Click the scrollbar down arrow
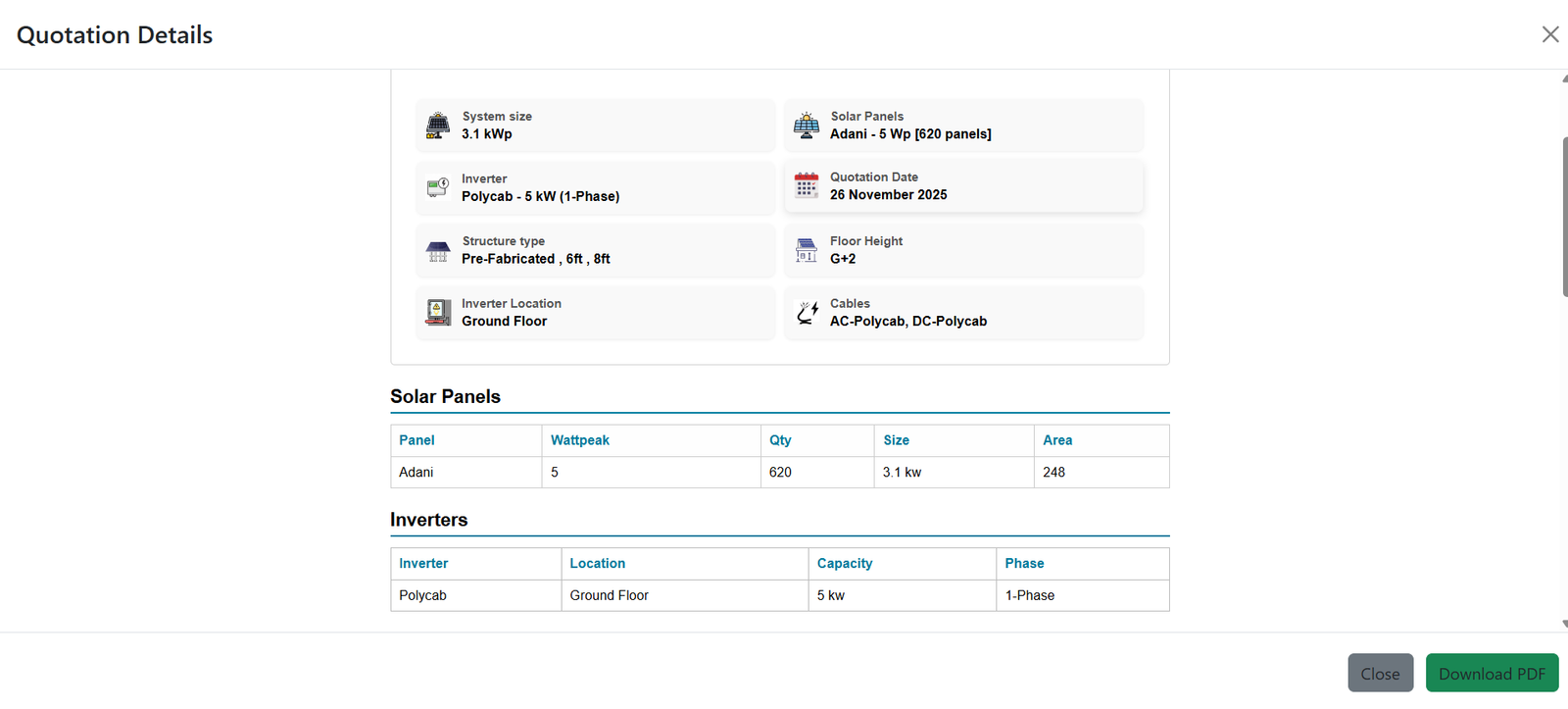Screen dimensions: 1568x709 click(x=1564, y=624)
